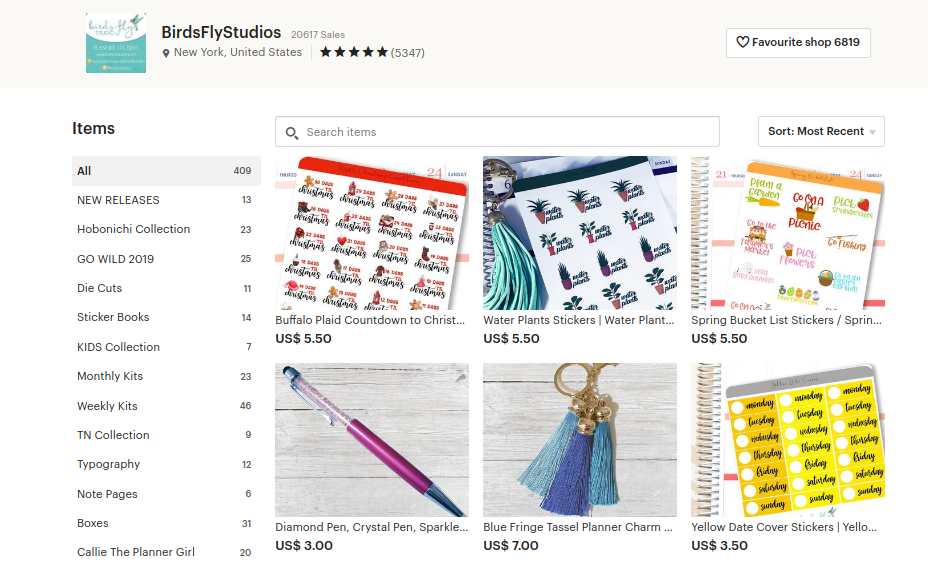Click the search magnifier icon
Viewport: 928px width, 564px height.
point(292,133)
